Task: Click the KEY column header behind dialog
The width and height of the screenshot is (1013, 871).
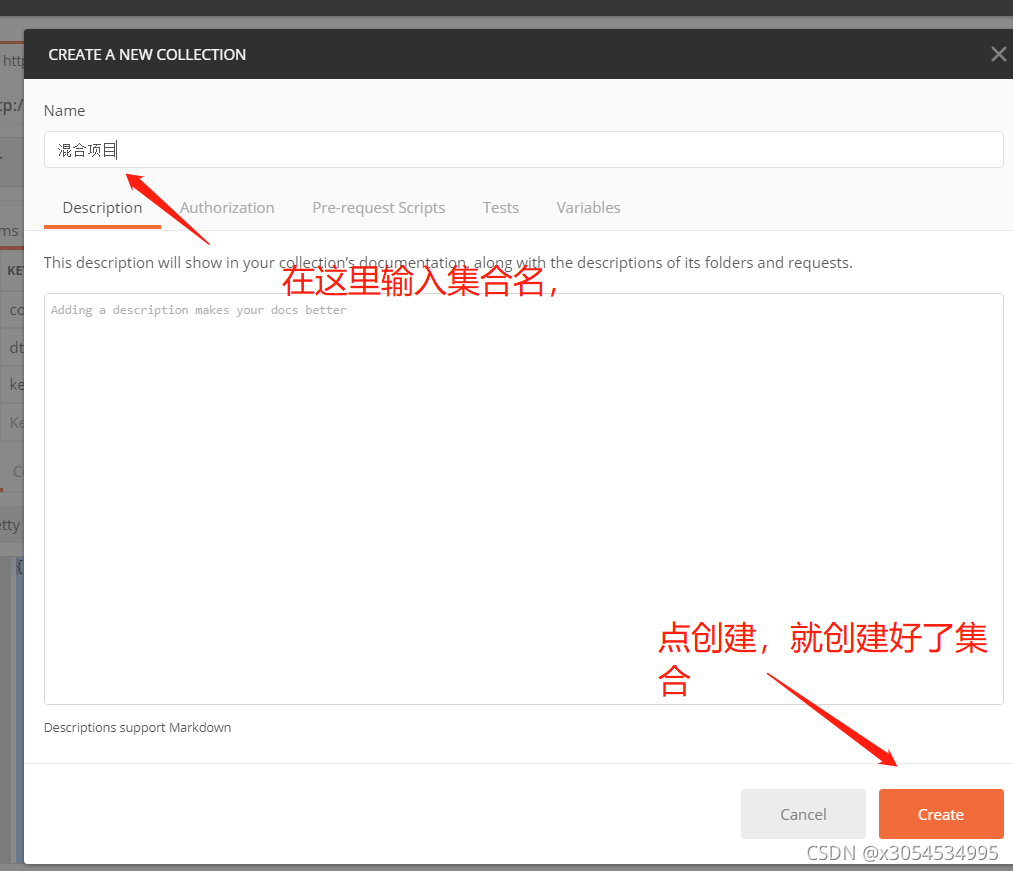Action: coord(17,270)
